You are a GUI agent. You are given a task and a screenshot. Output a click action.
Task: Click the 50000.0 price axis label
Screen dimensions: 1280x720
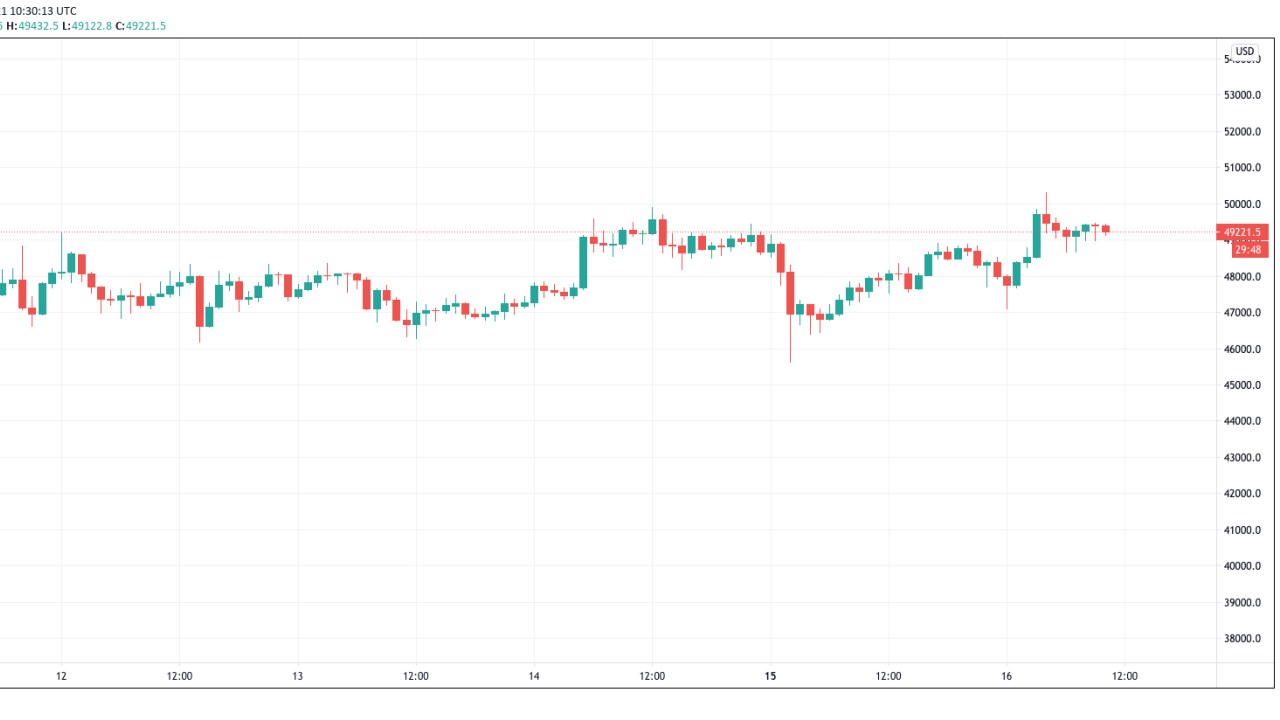pos(1242,204)
